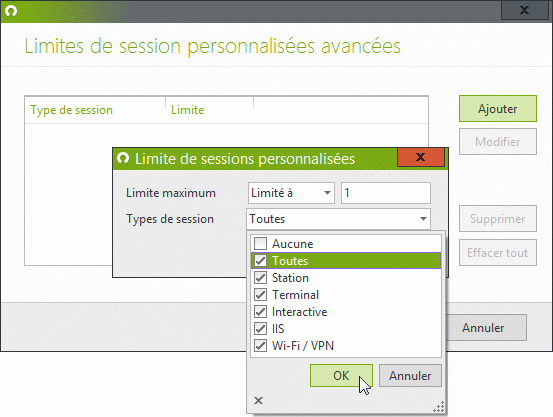Viewport: 553px width, 417px height.
Task: Select the Interactive list entry
Action: tap(346, 312)
